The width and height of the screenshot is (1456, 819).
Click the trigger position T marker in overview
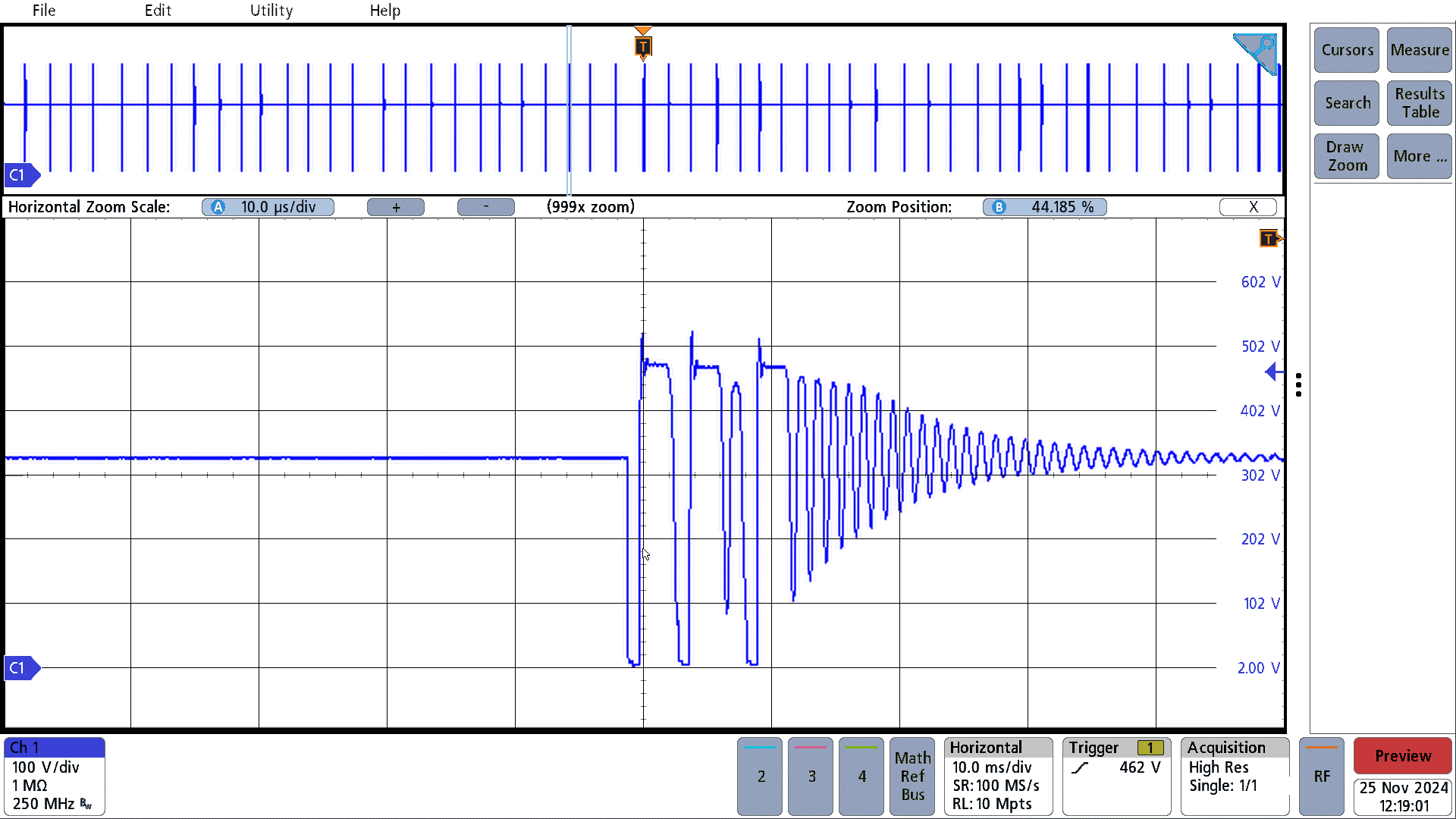point(643,45)
